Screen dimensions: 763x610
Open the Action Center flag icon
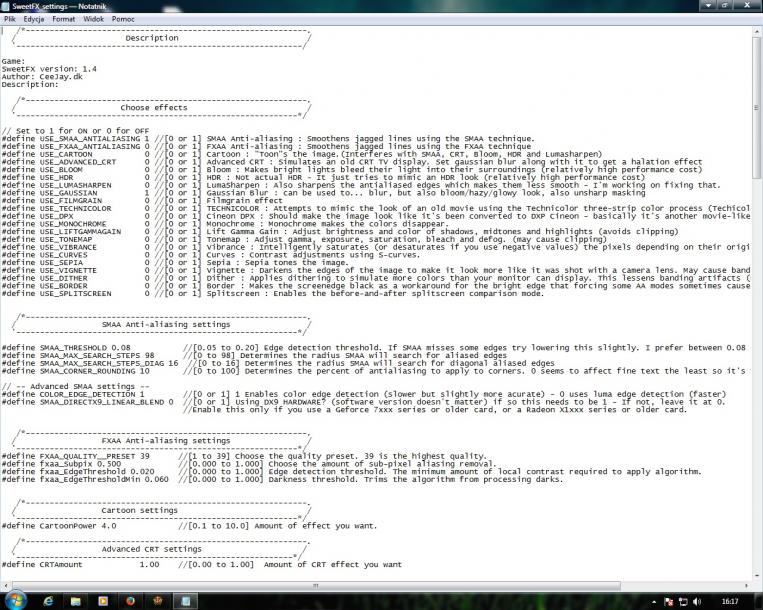669,600
